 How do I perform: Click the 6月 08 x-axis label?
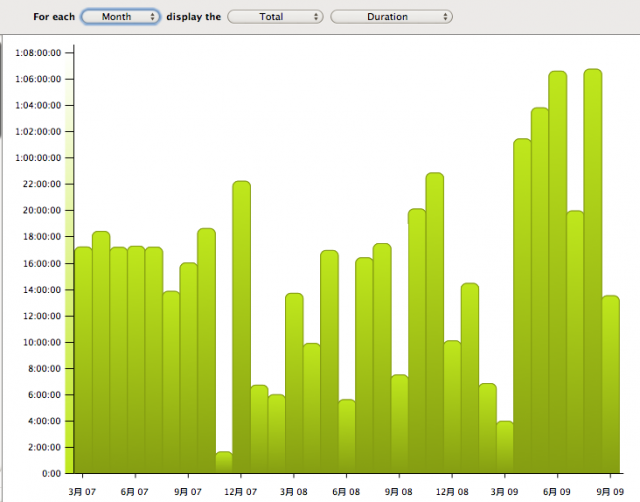(x=346, y=491)
